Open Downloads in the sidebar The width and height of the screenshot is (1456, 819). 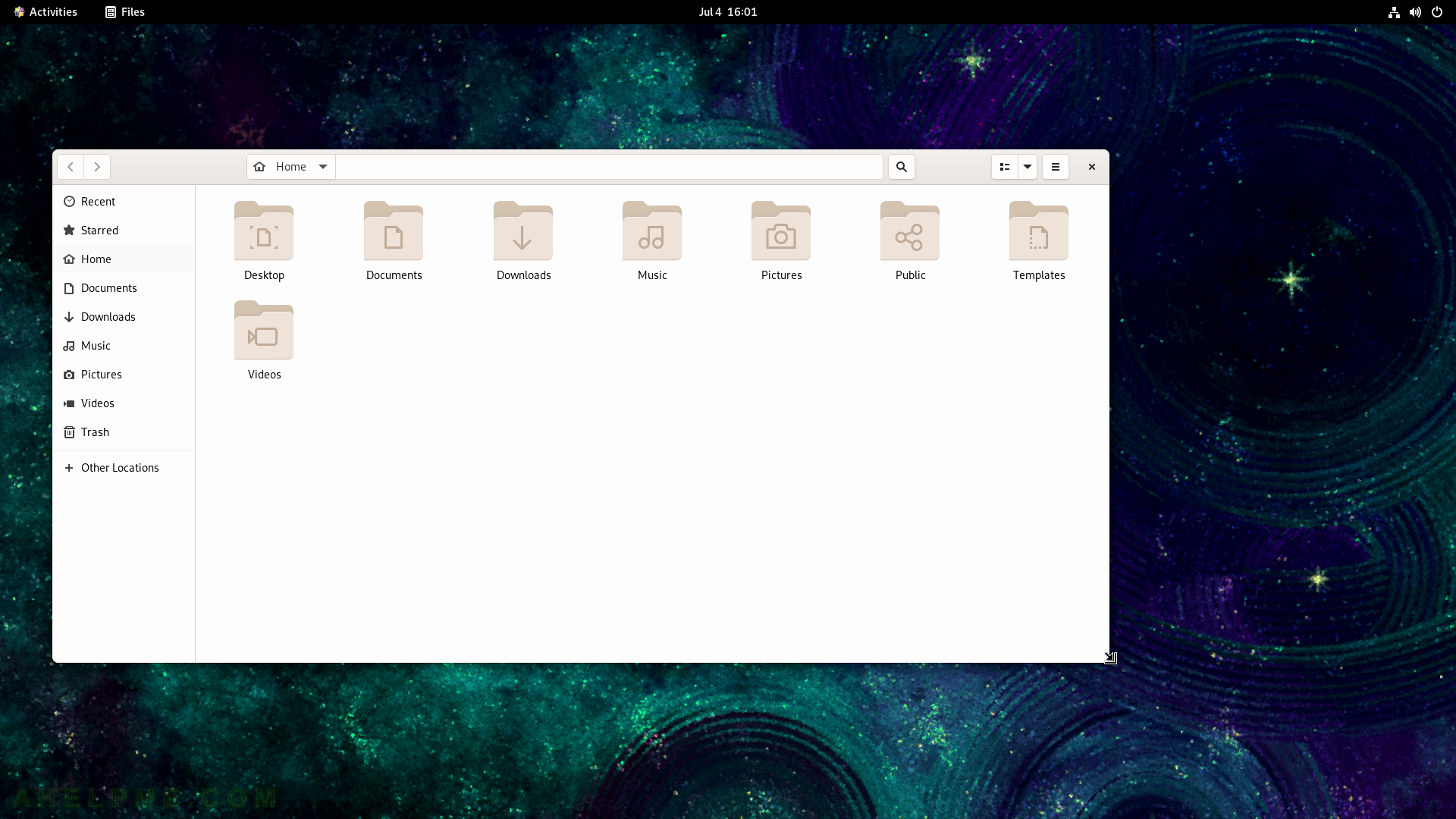tap(124, 317)
